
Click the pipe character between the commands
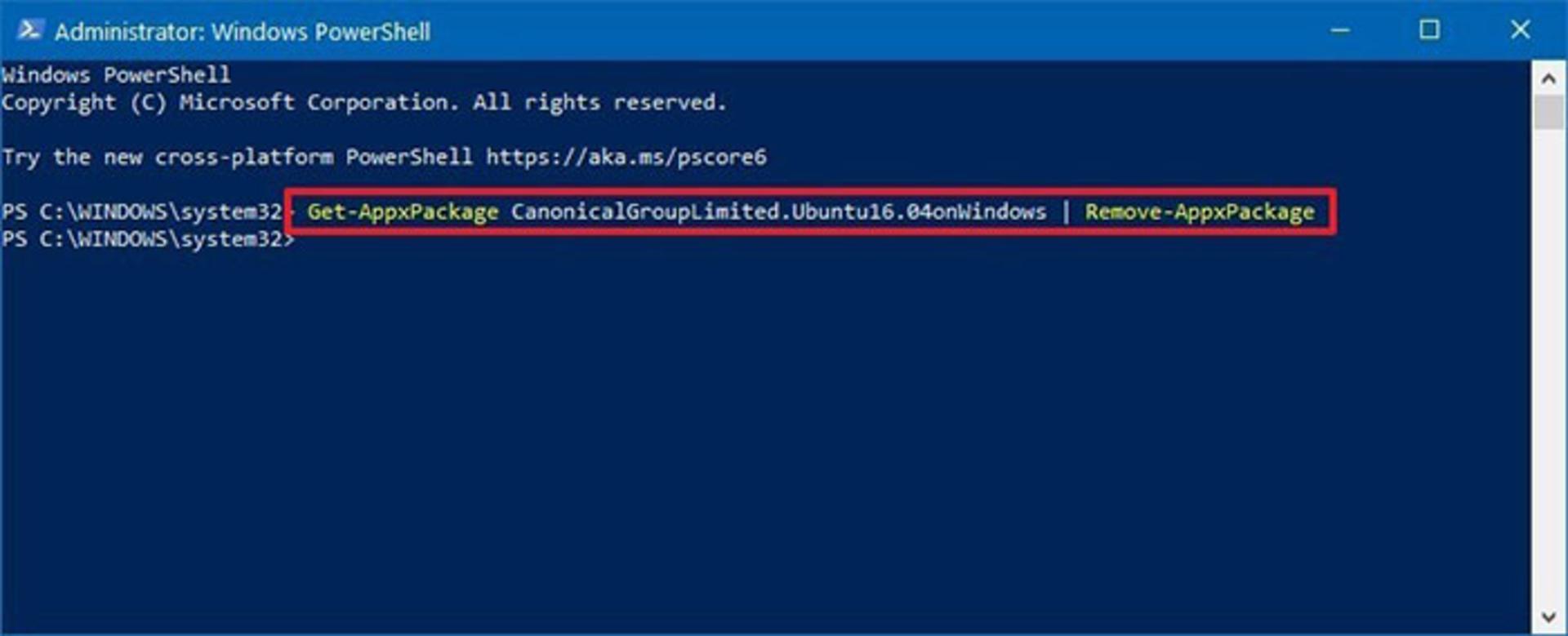[x=1066, y=211]
